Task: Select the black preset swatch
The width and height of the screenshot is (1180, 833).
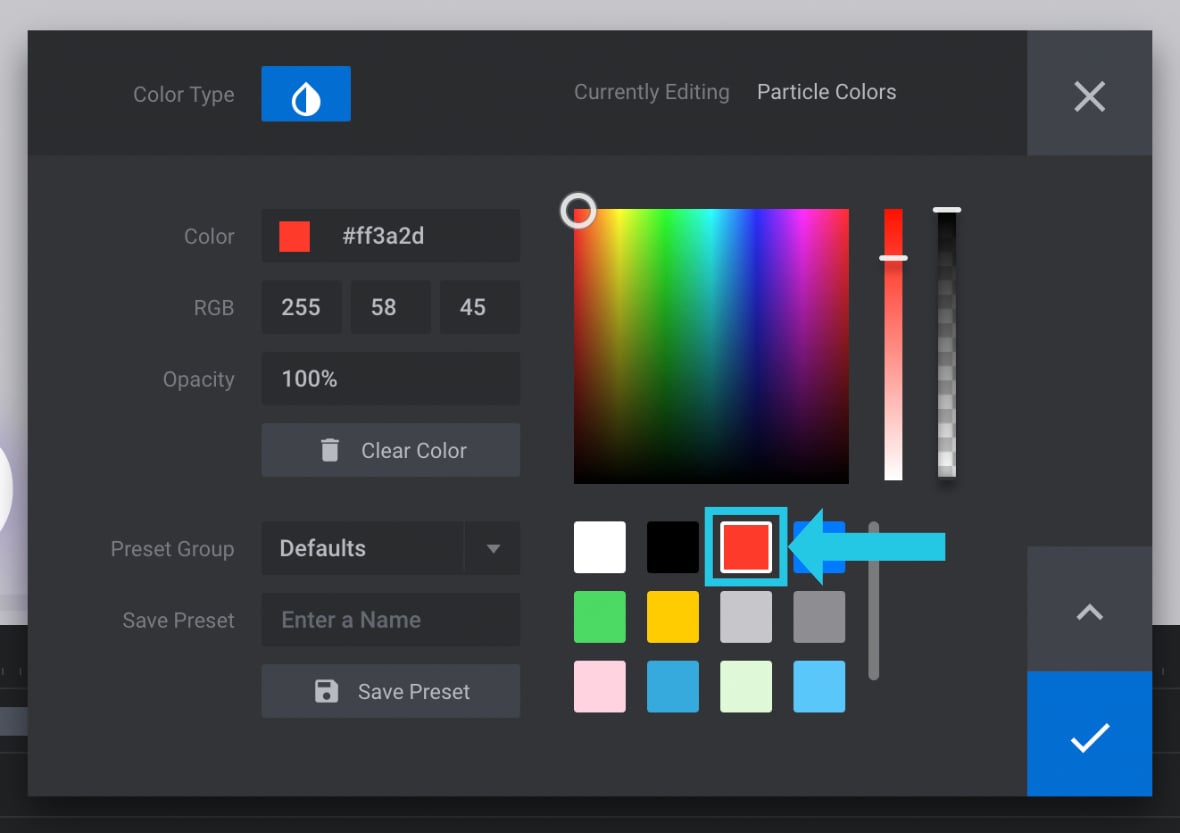Action: coord(673,547)
